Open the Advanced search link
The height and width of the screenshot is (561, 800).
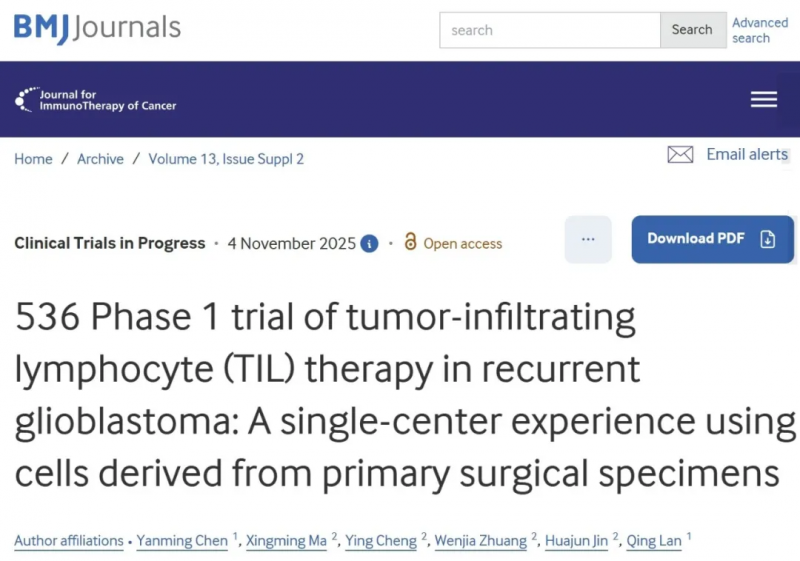[x=760, y=30]
